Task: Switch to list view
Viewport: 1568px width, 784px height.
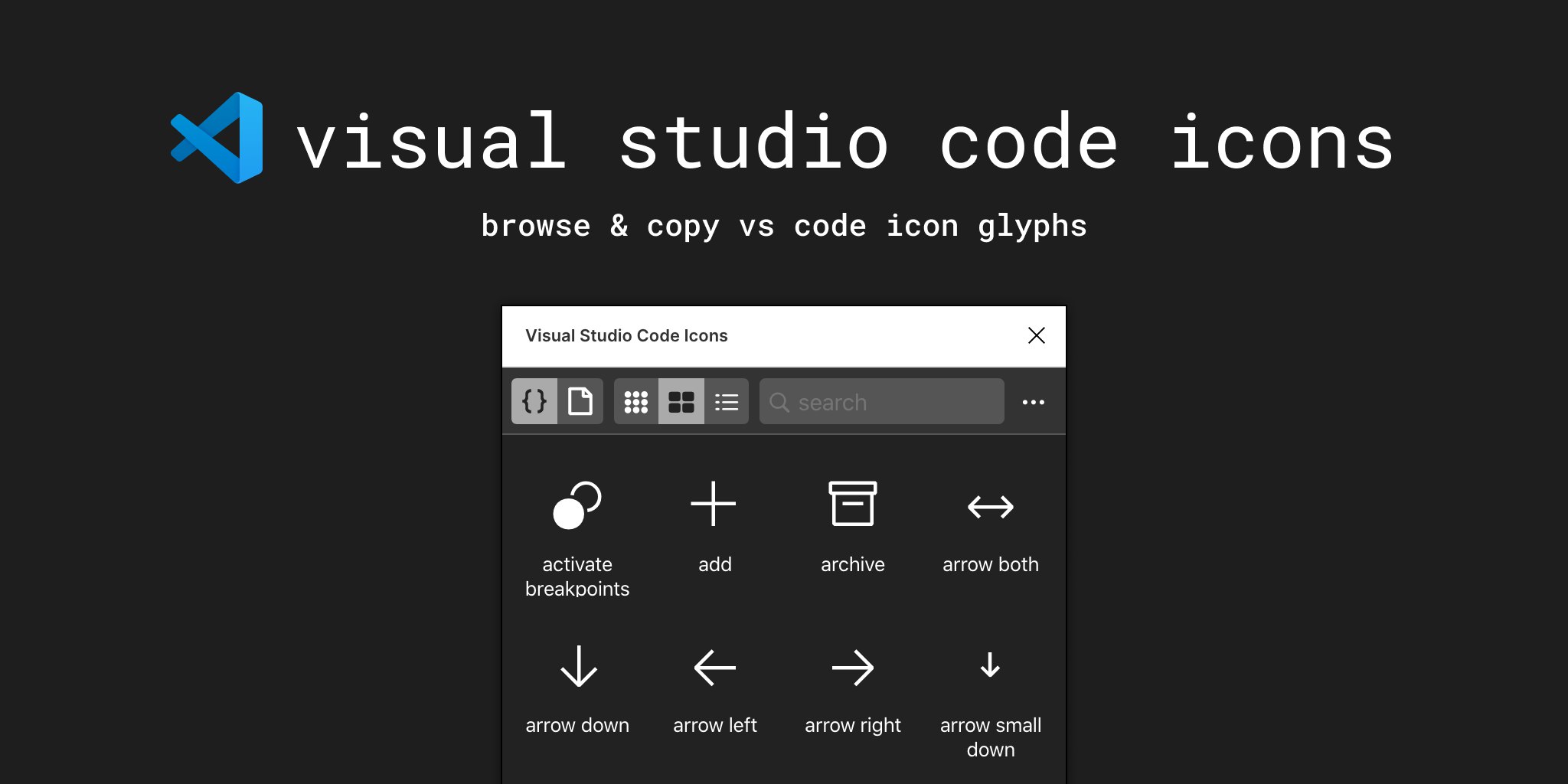Action: pos(727,401)
